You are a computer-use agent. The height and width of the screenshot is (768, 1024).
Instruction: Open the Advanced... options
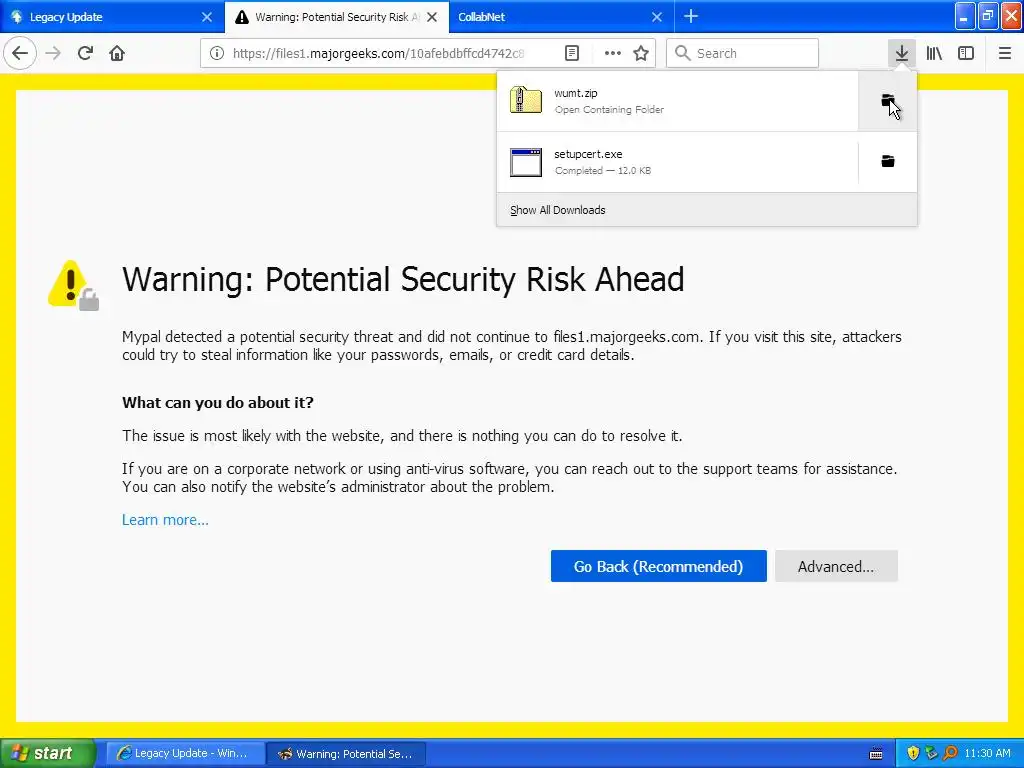click(x=836, y=566)
